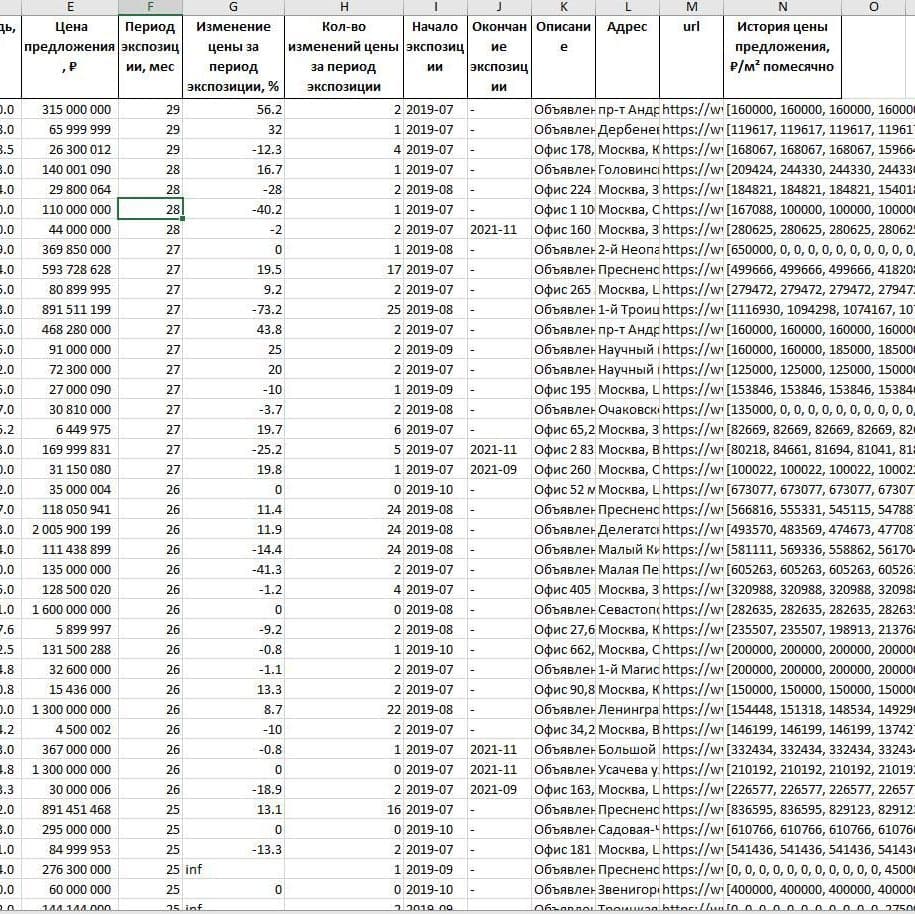The image size is (915, 914).
Task: Click address cell '2-й Неопа'
Action: 627,249
